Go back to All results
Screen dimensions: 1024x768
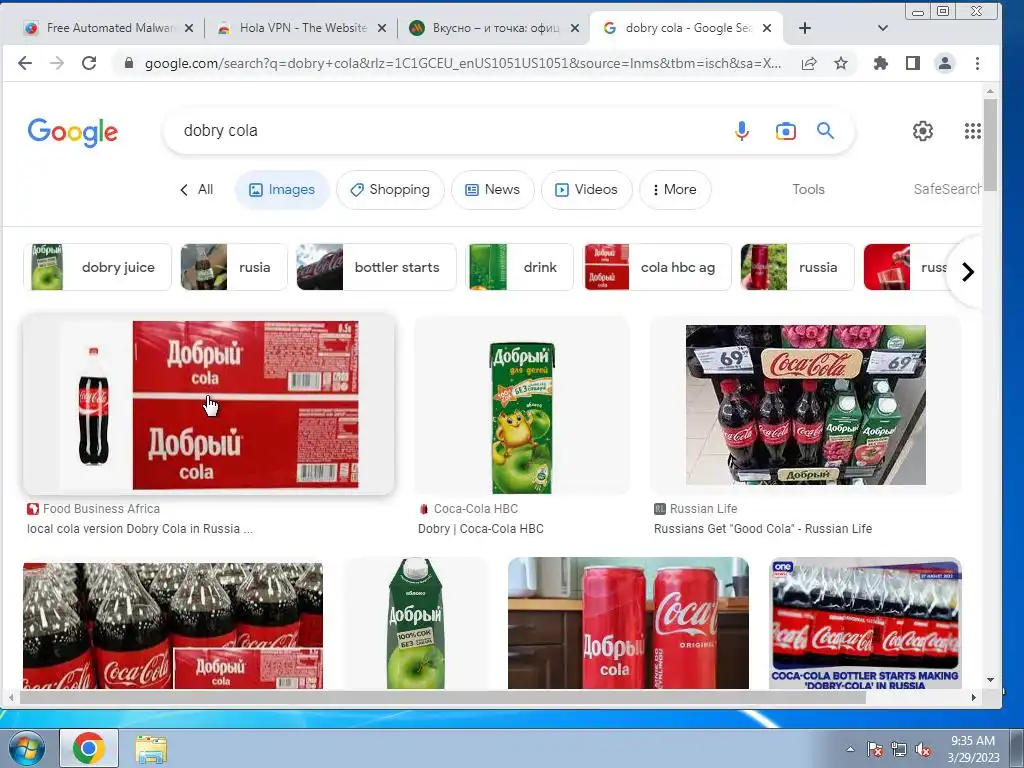click(x=197, y=189)
